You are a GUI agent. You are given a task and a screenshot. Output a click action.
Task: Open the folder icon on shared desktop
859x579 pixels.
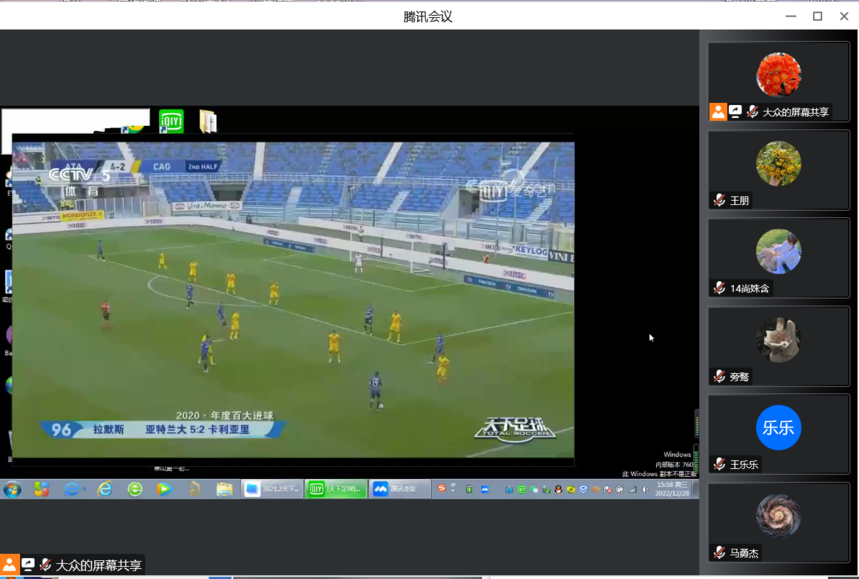tap(208, 122)
